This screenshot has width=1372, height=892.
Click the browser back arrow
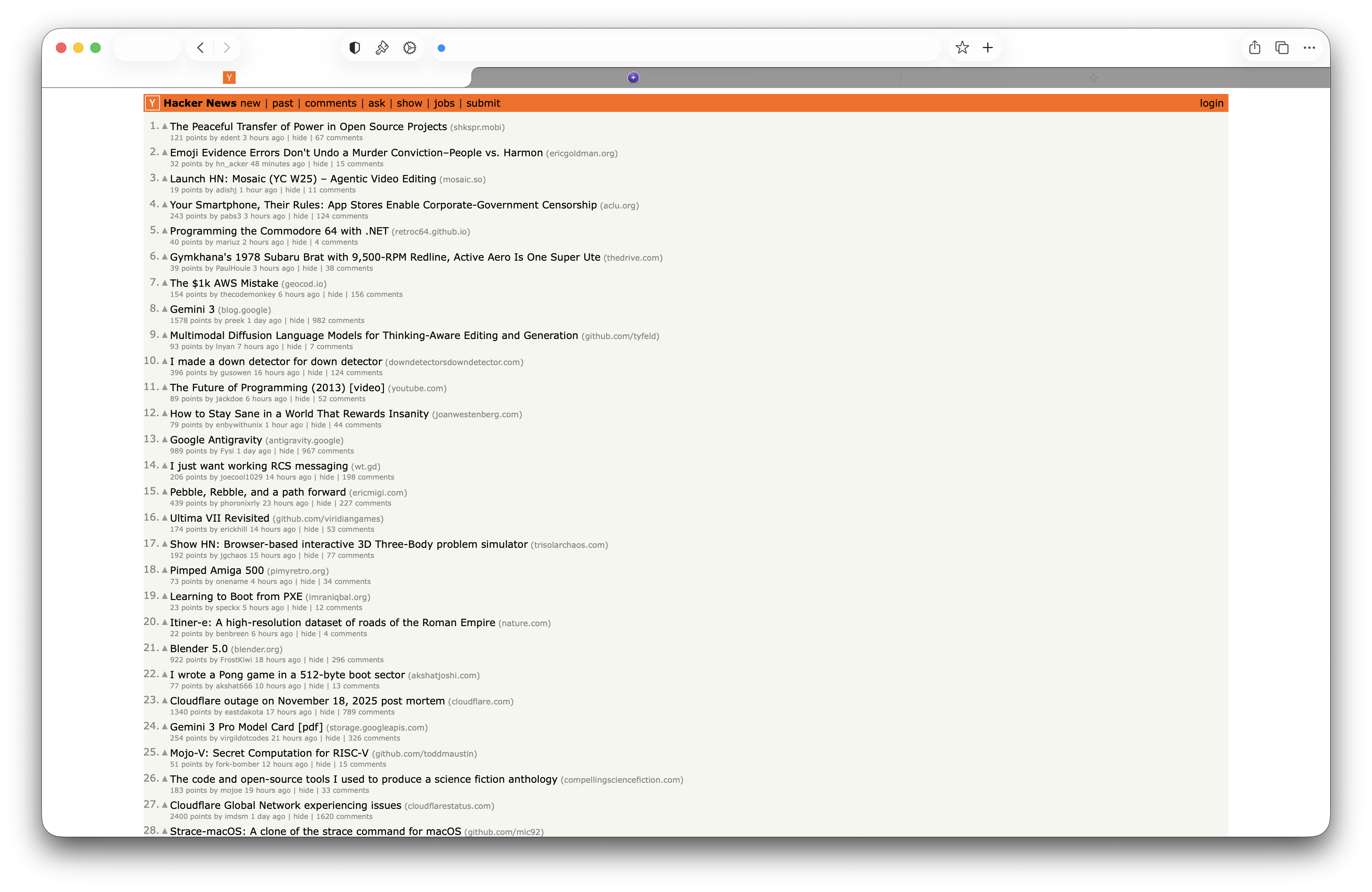200,48
